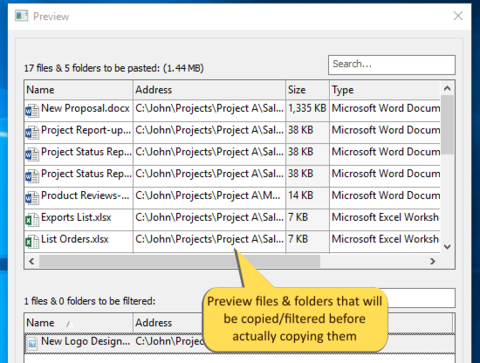This screenshot has width=480, height=363.
Task: Click the Word icon of Product Reviews row
Action: [x=32, y=198]
